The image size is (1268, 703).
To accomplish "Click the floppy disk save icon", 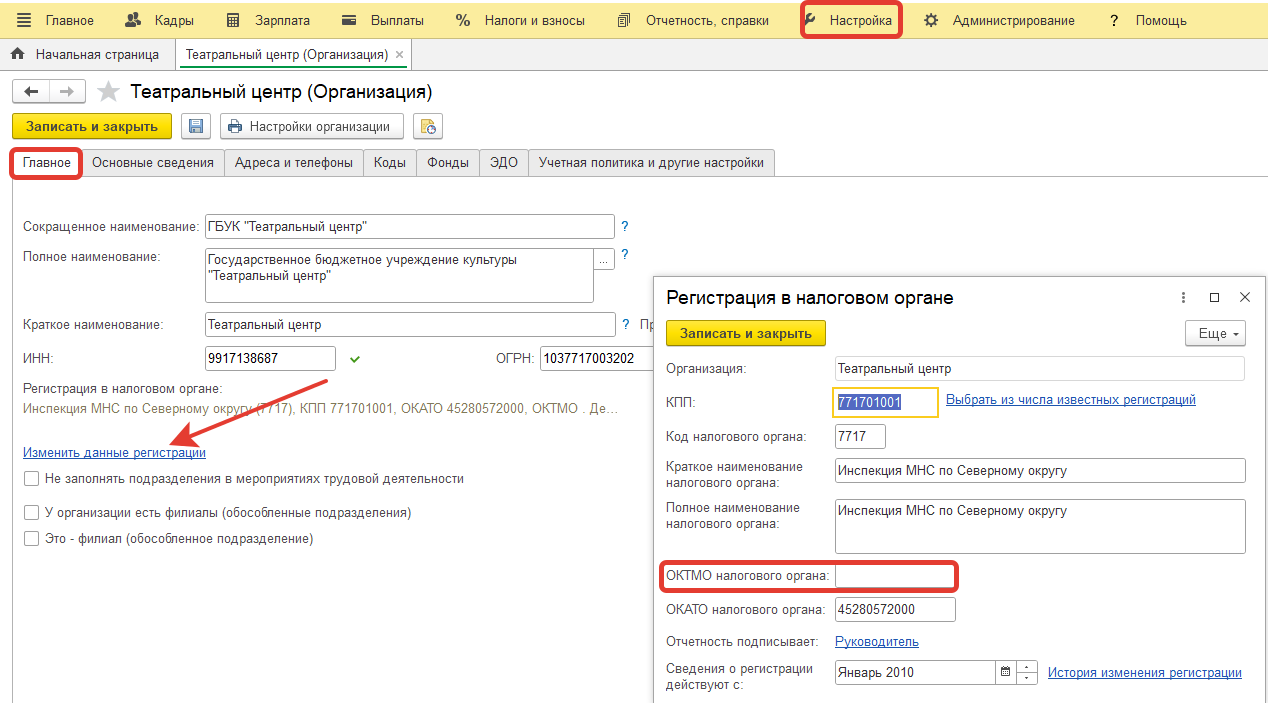I will [x=196, y=126].
